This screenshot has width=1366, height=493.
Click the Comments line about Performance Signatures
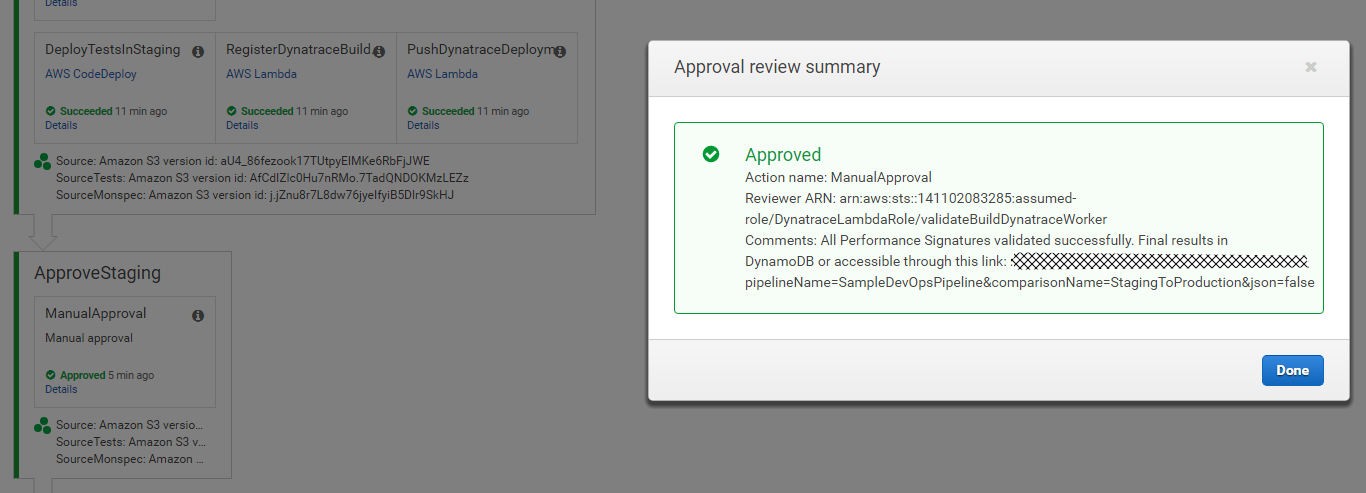pyautogui.click(x=986, y=240)
